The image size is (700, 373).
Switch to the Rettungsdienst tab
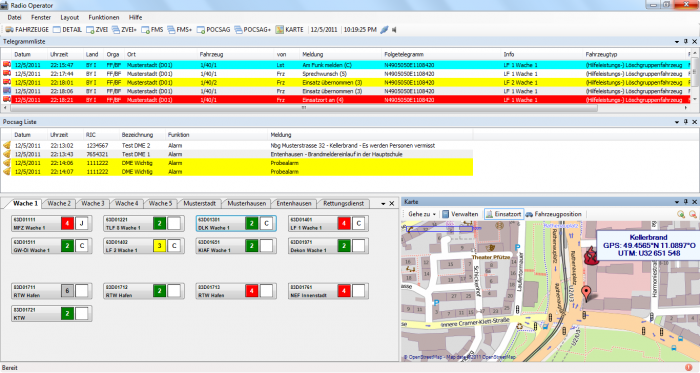pyautogui.click(x=343, y=203)
